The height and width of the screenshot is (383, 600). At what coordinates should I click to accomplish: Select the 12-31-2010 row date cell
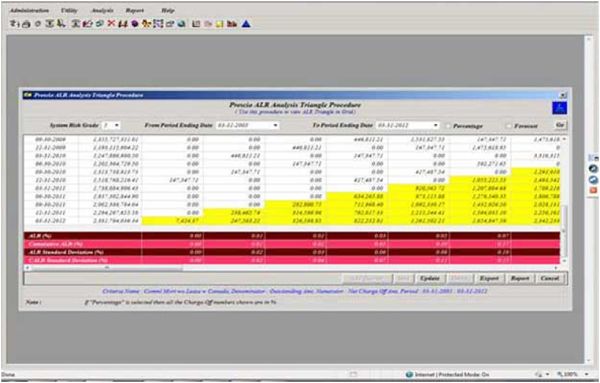51,180
